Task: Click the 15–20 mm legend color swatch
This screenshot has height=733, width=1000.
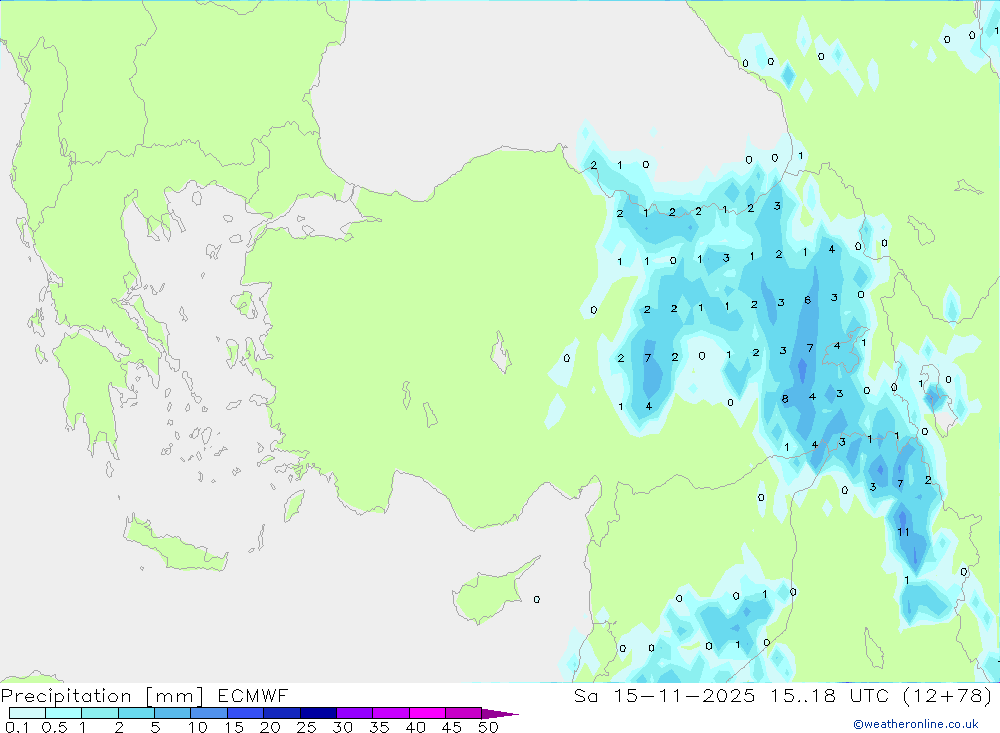Action: point(245,713)
